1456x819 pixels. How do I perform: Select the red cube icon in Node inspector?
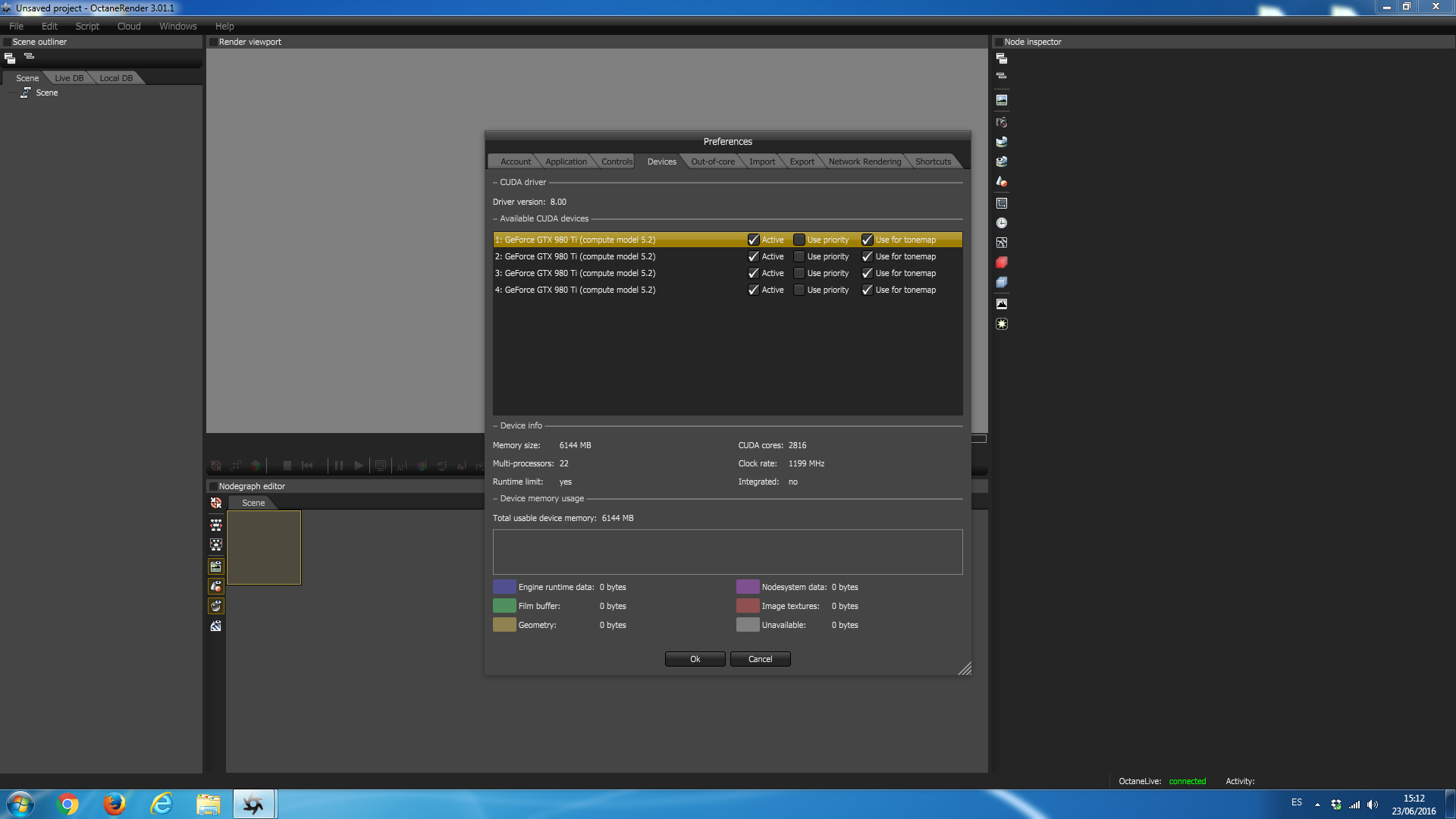(x=1002, y=262)
